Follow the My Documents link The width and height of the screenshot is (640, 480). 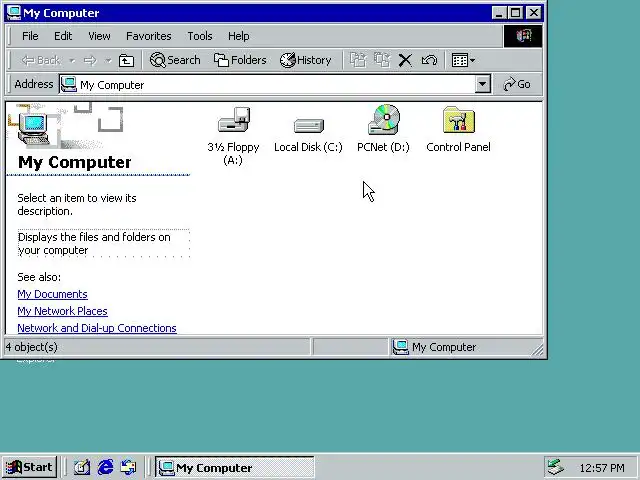coord(52,294)
